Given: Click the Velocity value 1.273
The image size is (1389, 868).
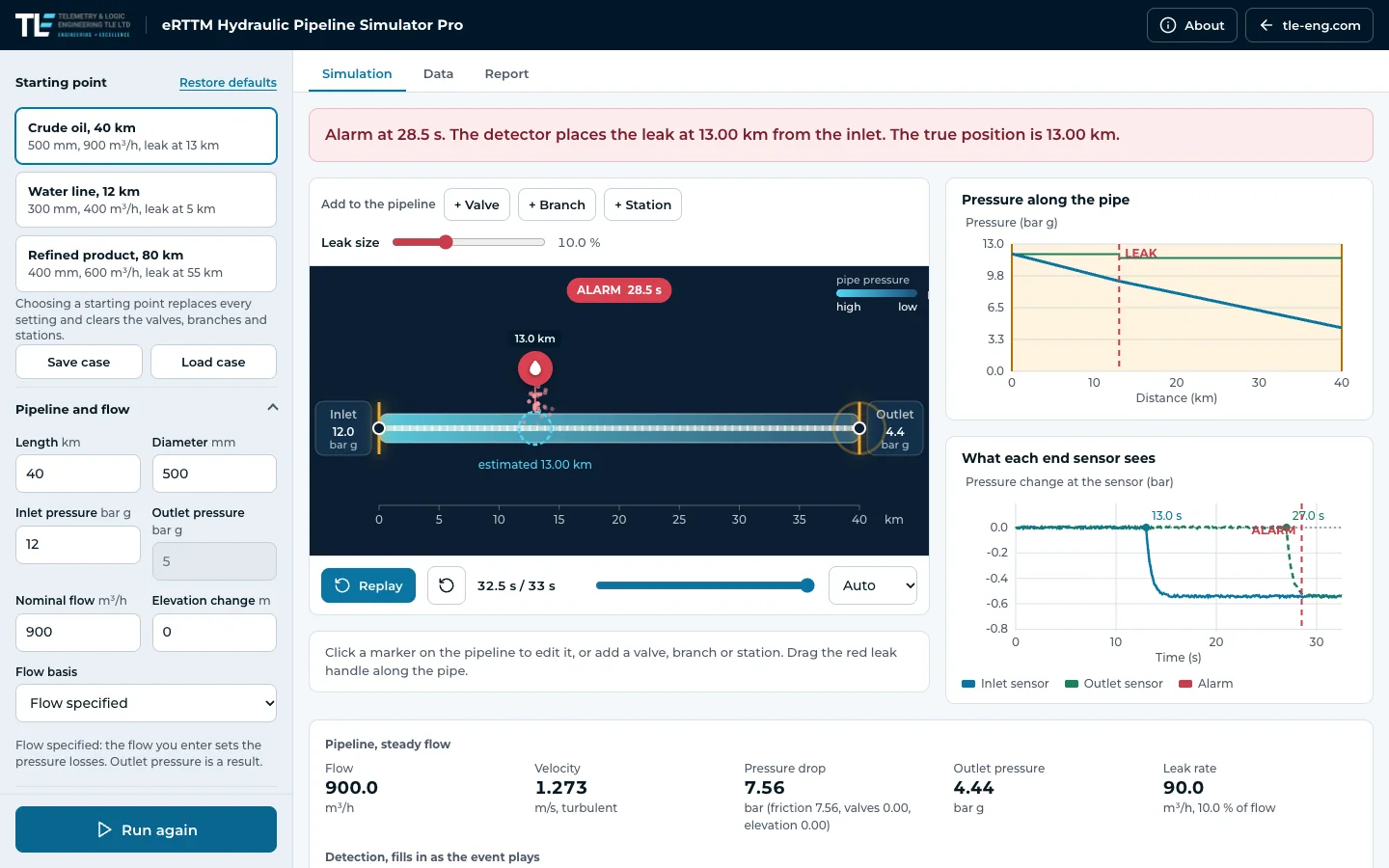Looking at the screenshot, I should click(x=561, y=788).
